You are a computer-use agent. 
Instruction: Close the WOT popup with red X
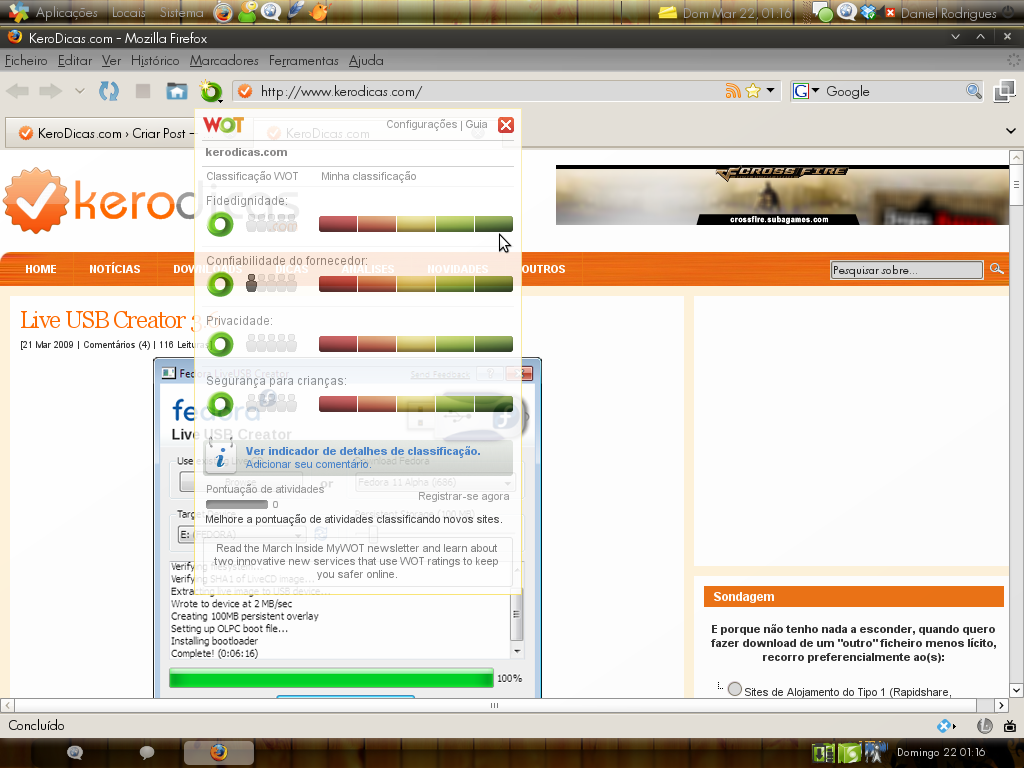coord(505,125)
